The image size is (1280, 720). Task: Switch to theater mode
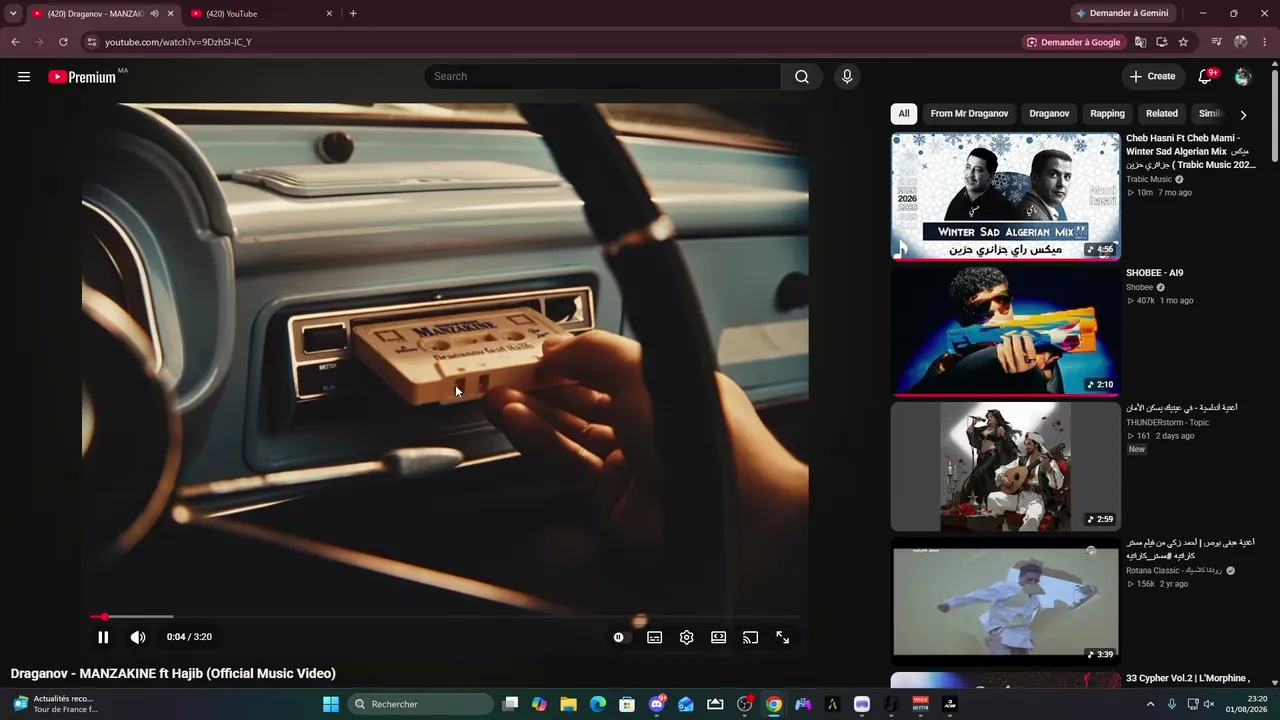coord(719,637)
